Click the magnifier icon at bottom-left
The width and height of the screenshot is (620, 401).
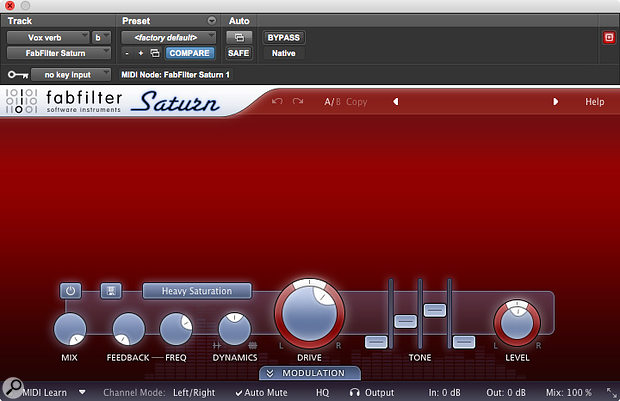point(13,388)
